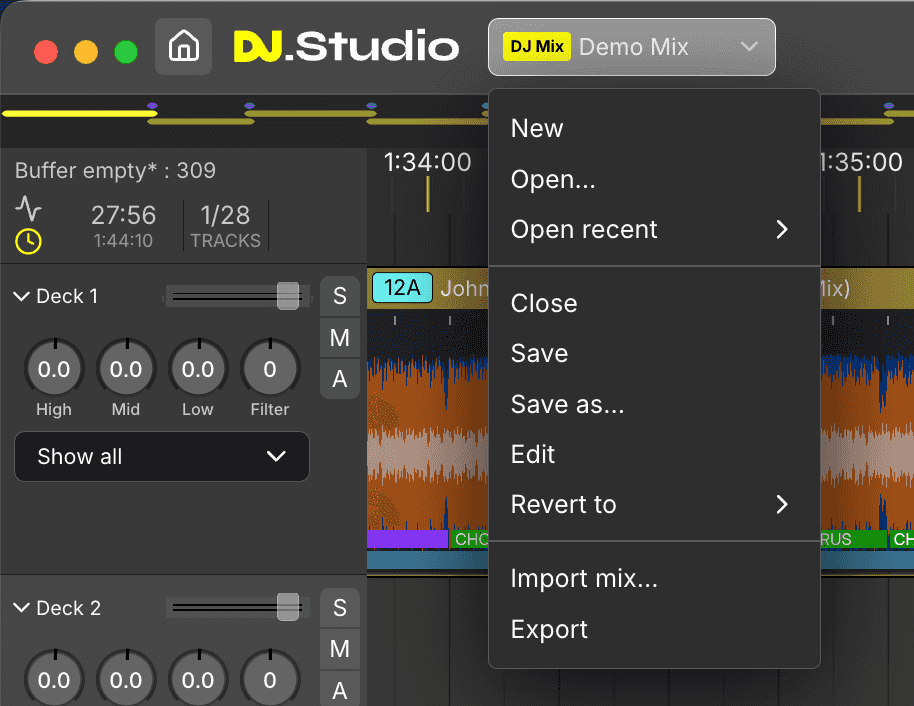The width and height of the screenshot is (914, 706).
Task: Click the 12A key badge on track
Action: point(402,288)
